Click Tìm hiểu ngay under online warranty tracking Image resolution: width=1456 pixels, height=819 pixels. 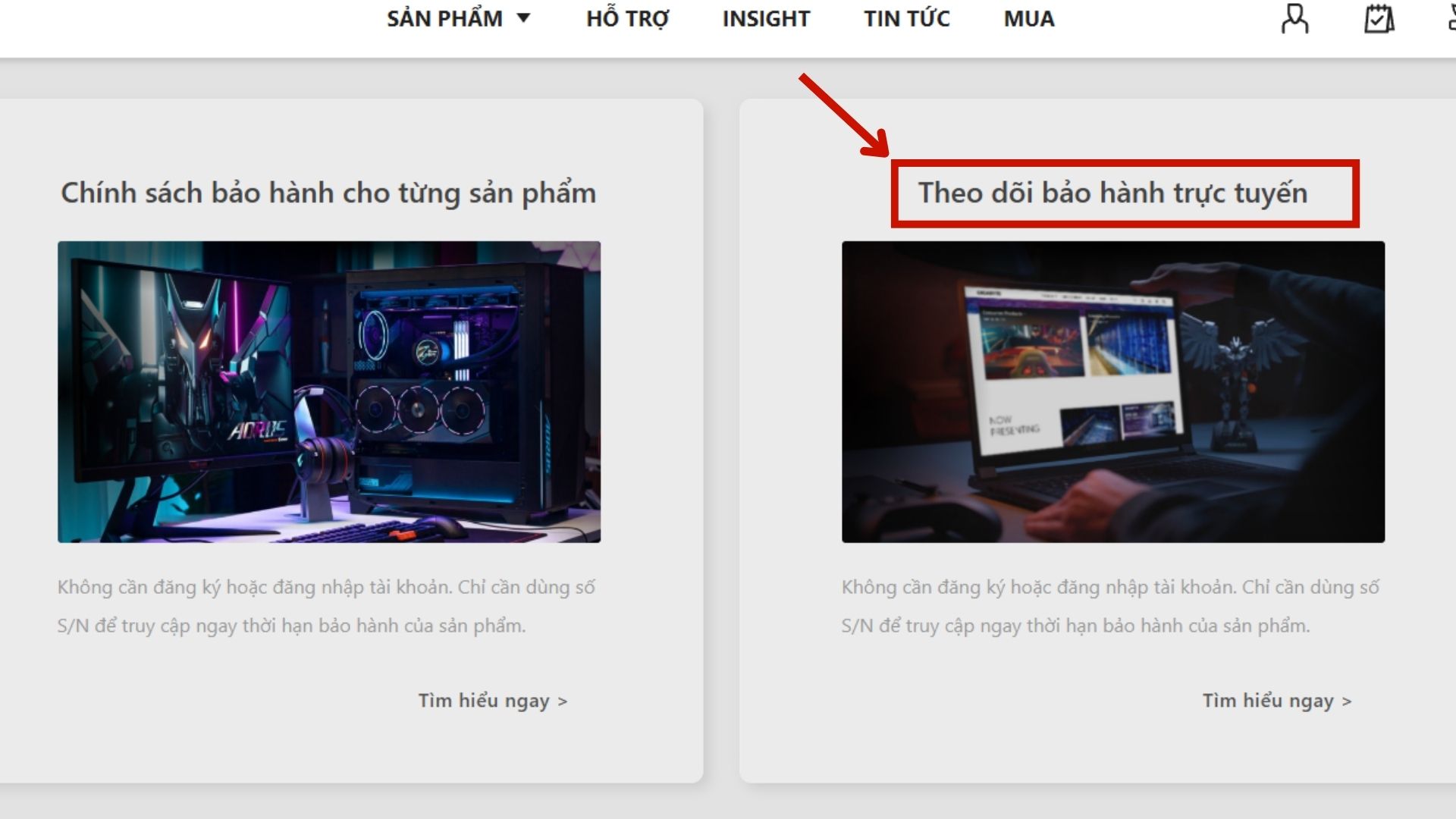[1268, 701]
